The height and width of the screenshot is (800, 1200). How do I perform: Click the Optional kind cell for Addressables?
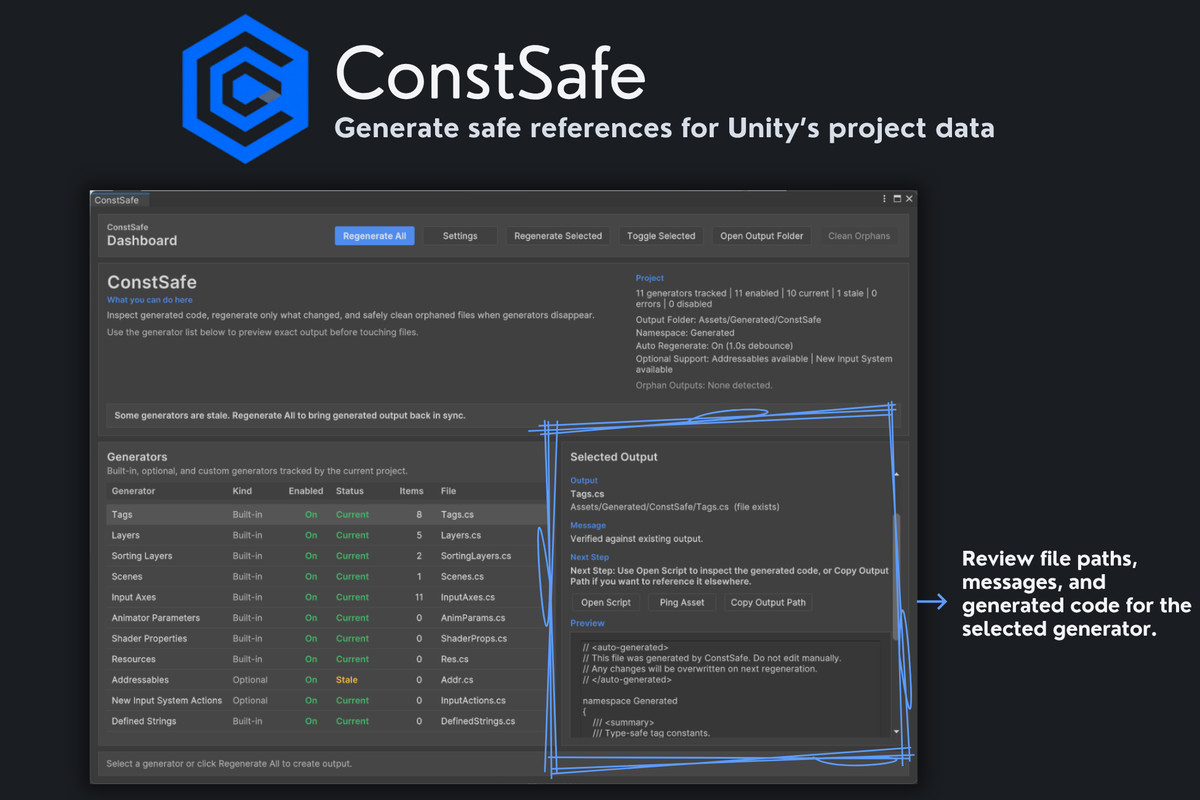click(x=250, y=680)
